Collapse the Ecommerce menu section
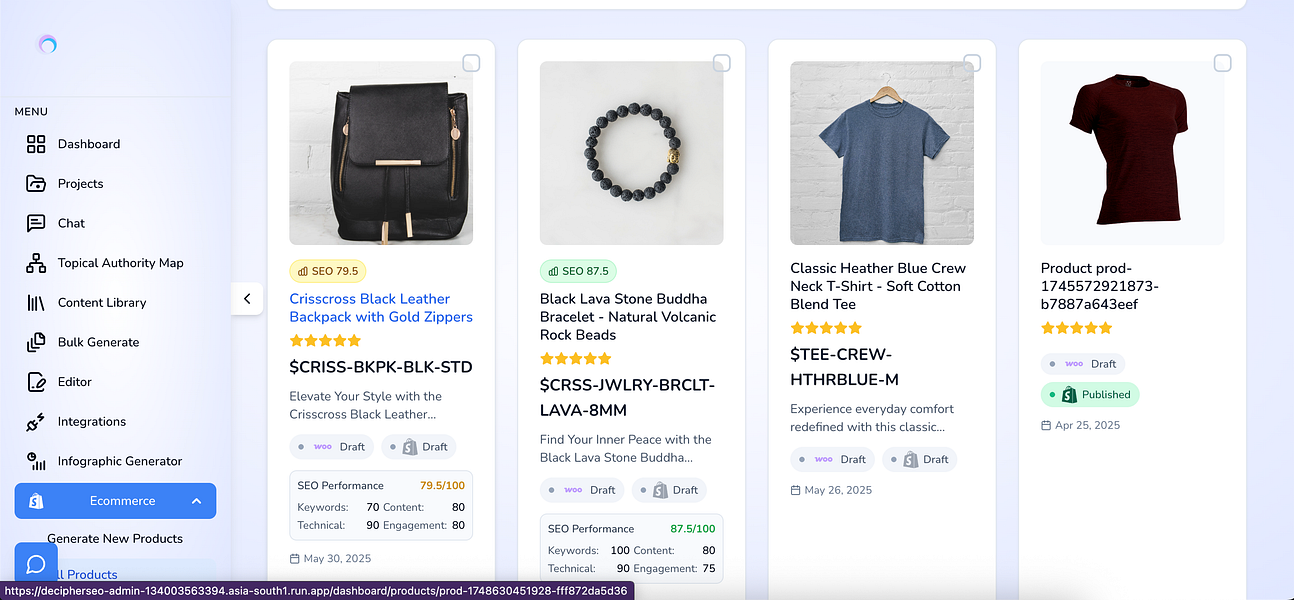Viewport: 1294px width, 600px height. (196, 501)
